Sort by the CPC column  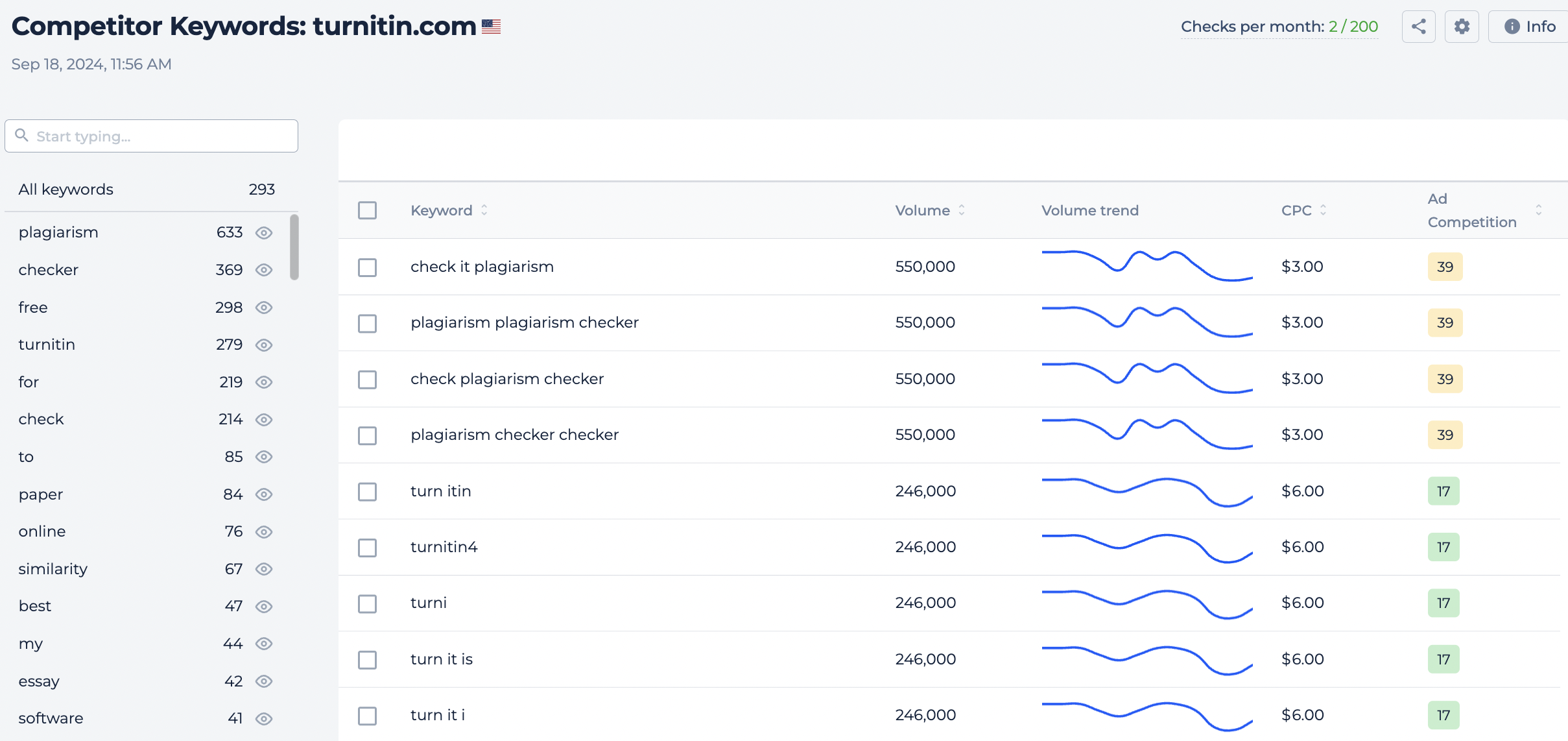click(1304, 210)
